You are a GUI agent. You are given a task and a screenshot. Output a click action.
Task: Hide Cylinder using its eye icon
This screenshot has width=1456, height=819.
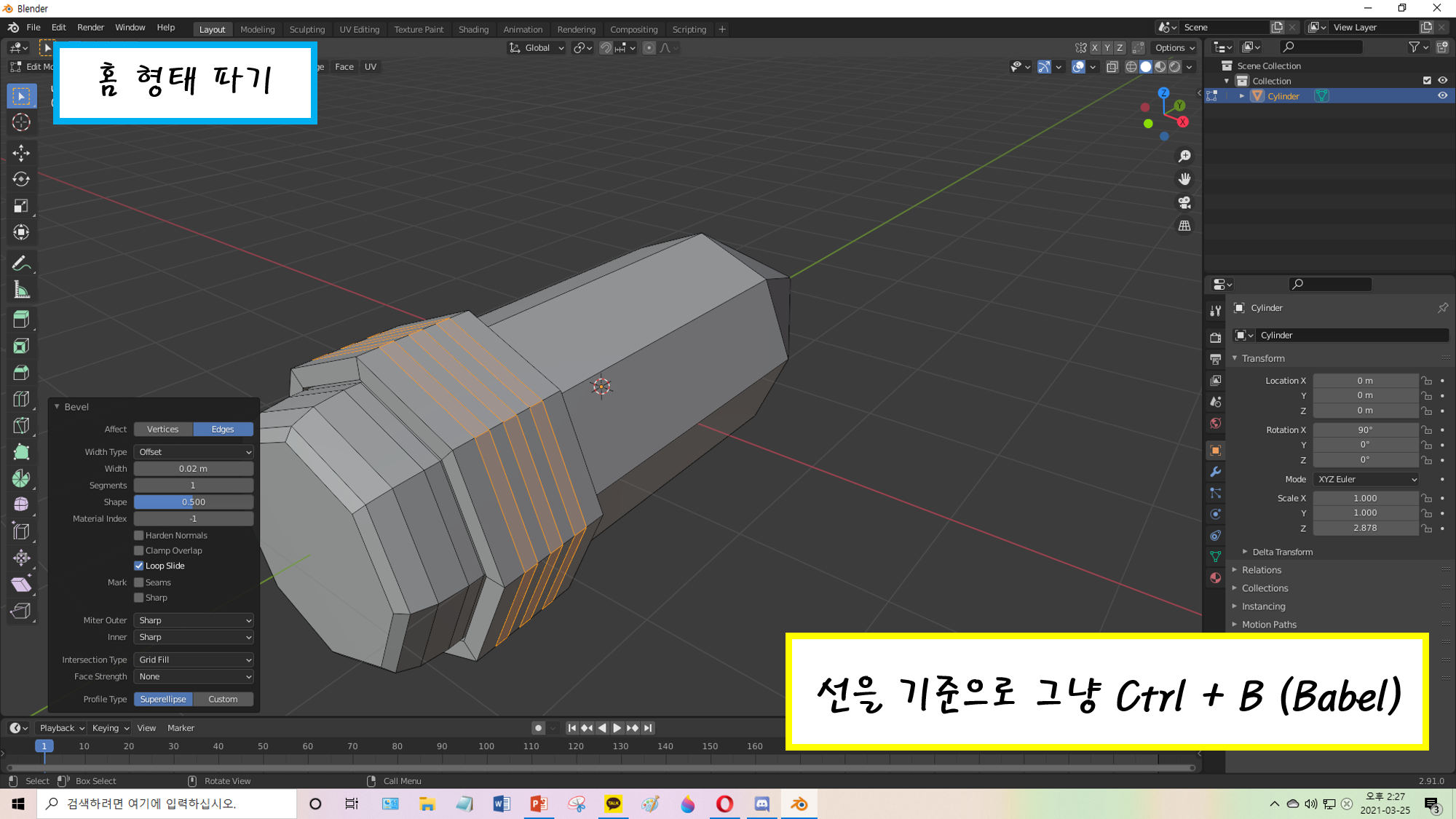(1442, 96)
